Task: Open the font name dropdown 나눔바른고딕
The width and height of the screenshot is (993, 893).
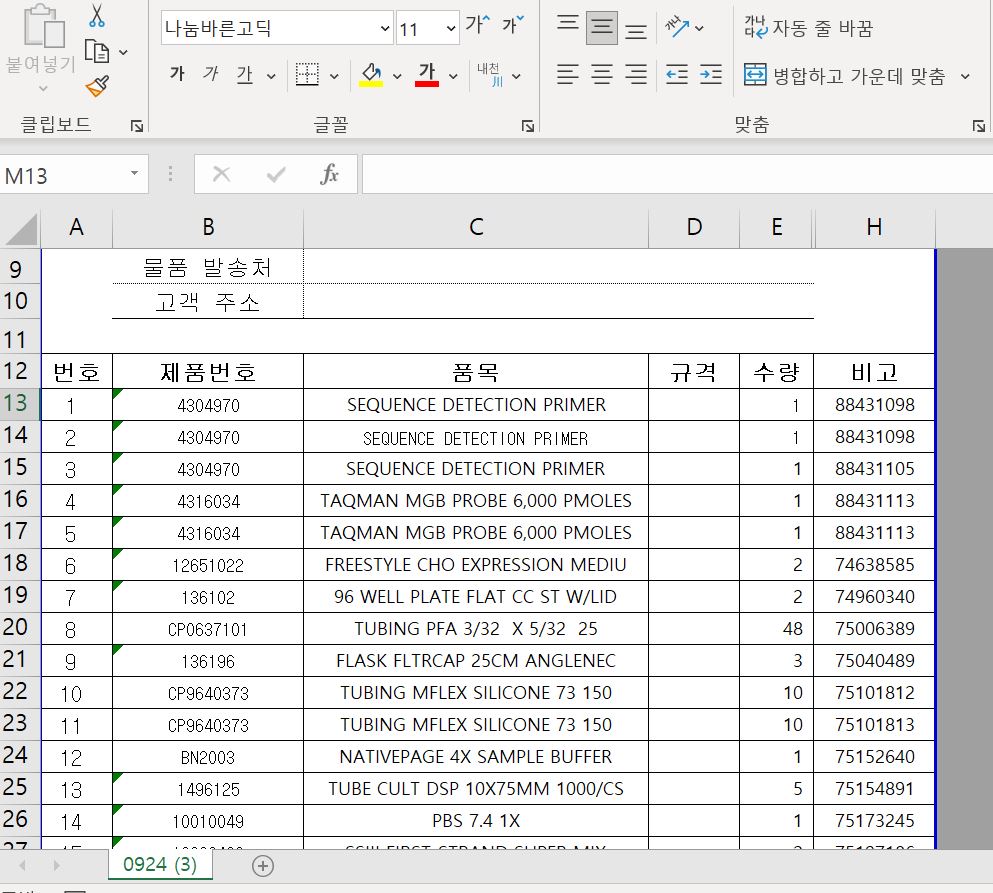Action: tap(384, 28)
